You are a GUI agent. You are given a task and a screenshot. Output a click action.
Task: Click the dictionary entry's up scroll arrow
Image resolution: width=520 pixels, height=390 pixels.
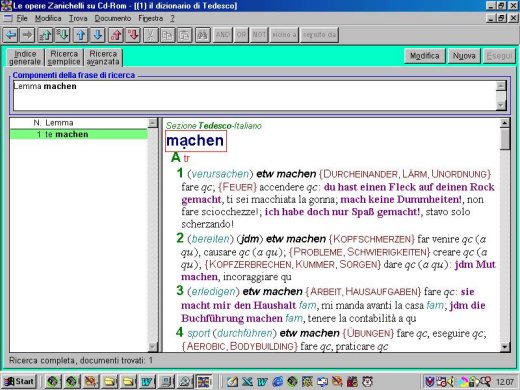[x=505, y=123]
